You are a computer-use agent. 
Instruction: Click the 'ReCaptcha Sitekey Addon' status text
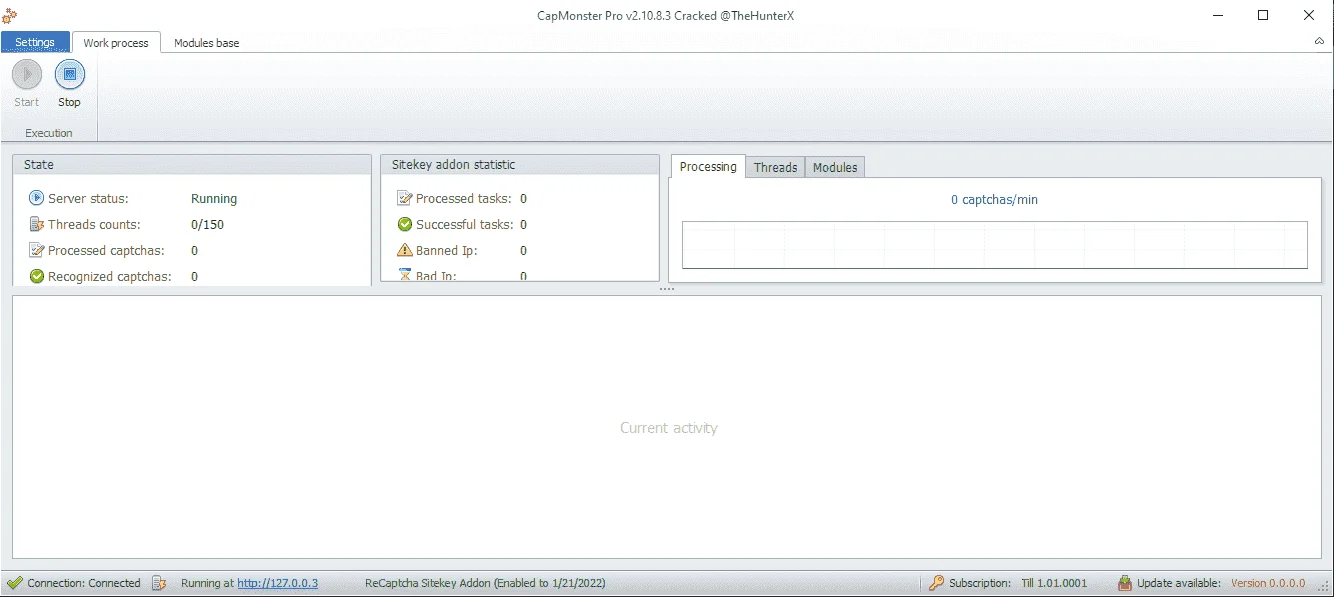485,583
